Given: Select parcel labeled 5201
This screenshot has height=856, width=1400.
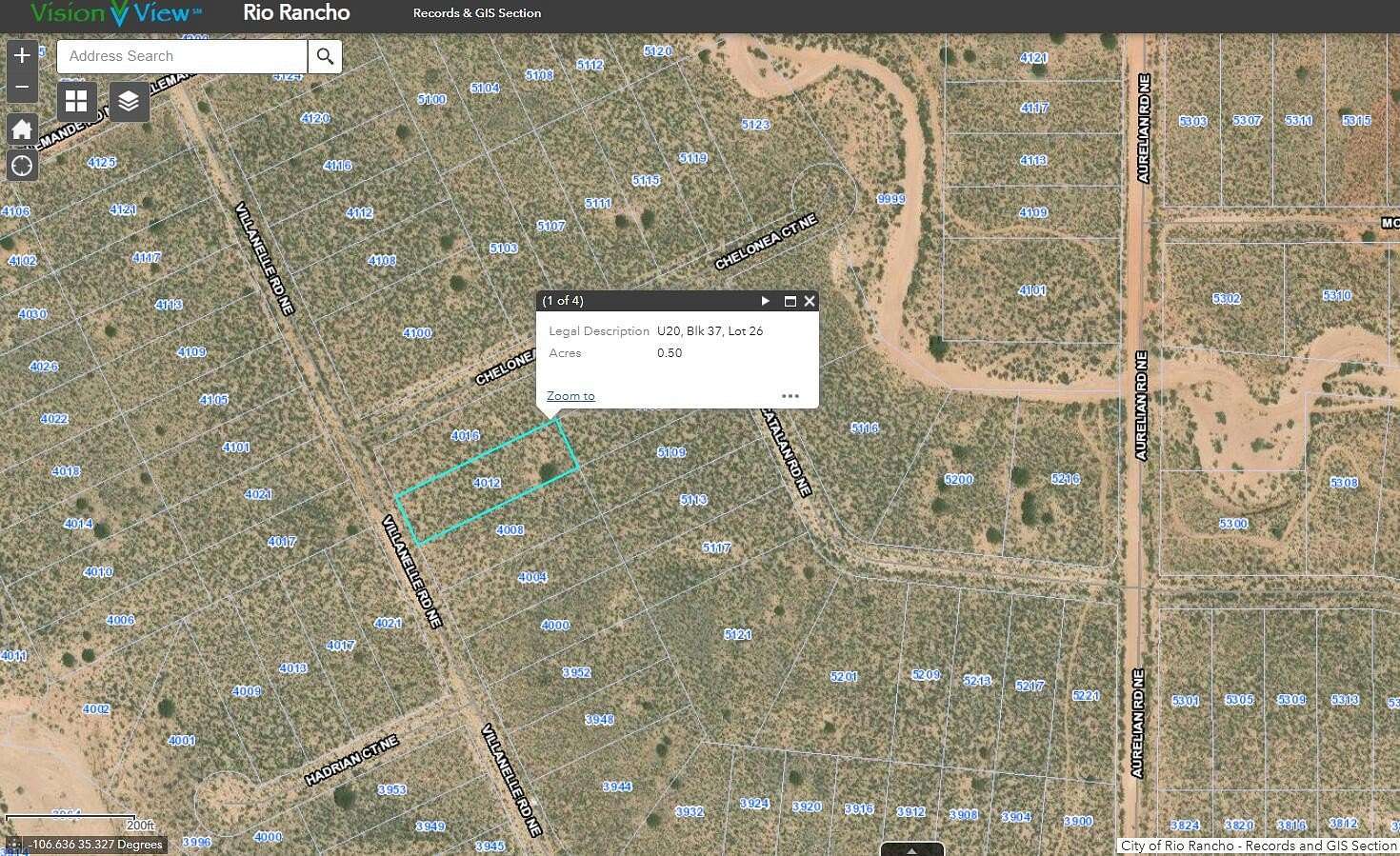Looking at the screenshot, I should 844,677.
